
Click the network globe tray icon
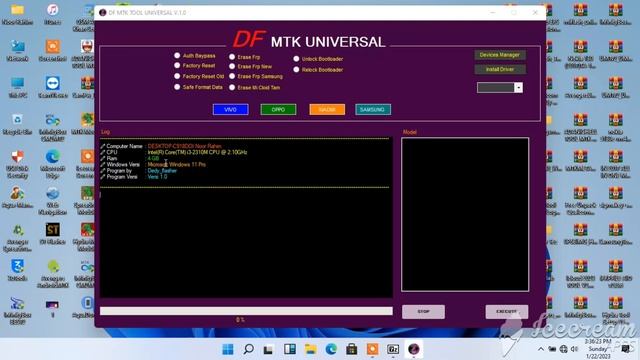click(564, 349)
